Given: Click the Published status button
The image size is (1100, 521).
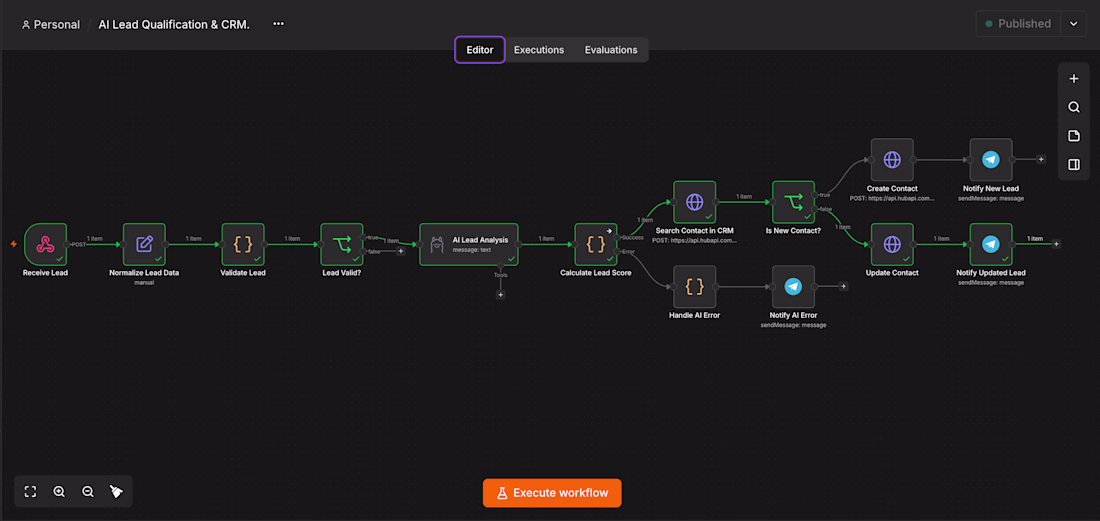Looking at the screenshot, I should click(x=1018, y=24).
